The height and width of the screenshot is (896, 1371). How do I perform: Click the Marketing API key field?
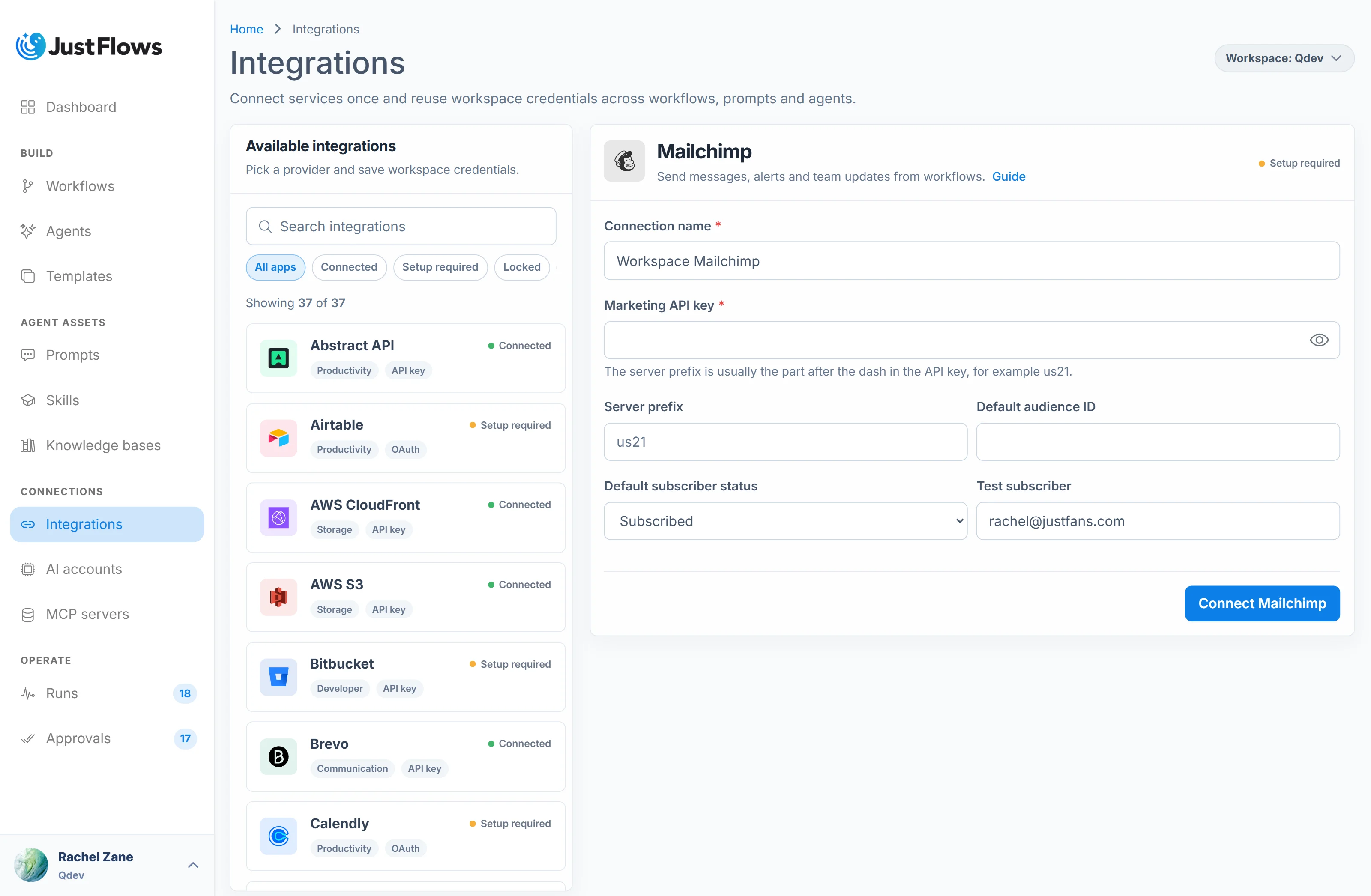972,340
